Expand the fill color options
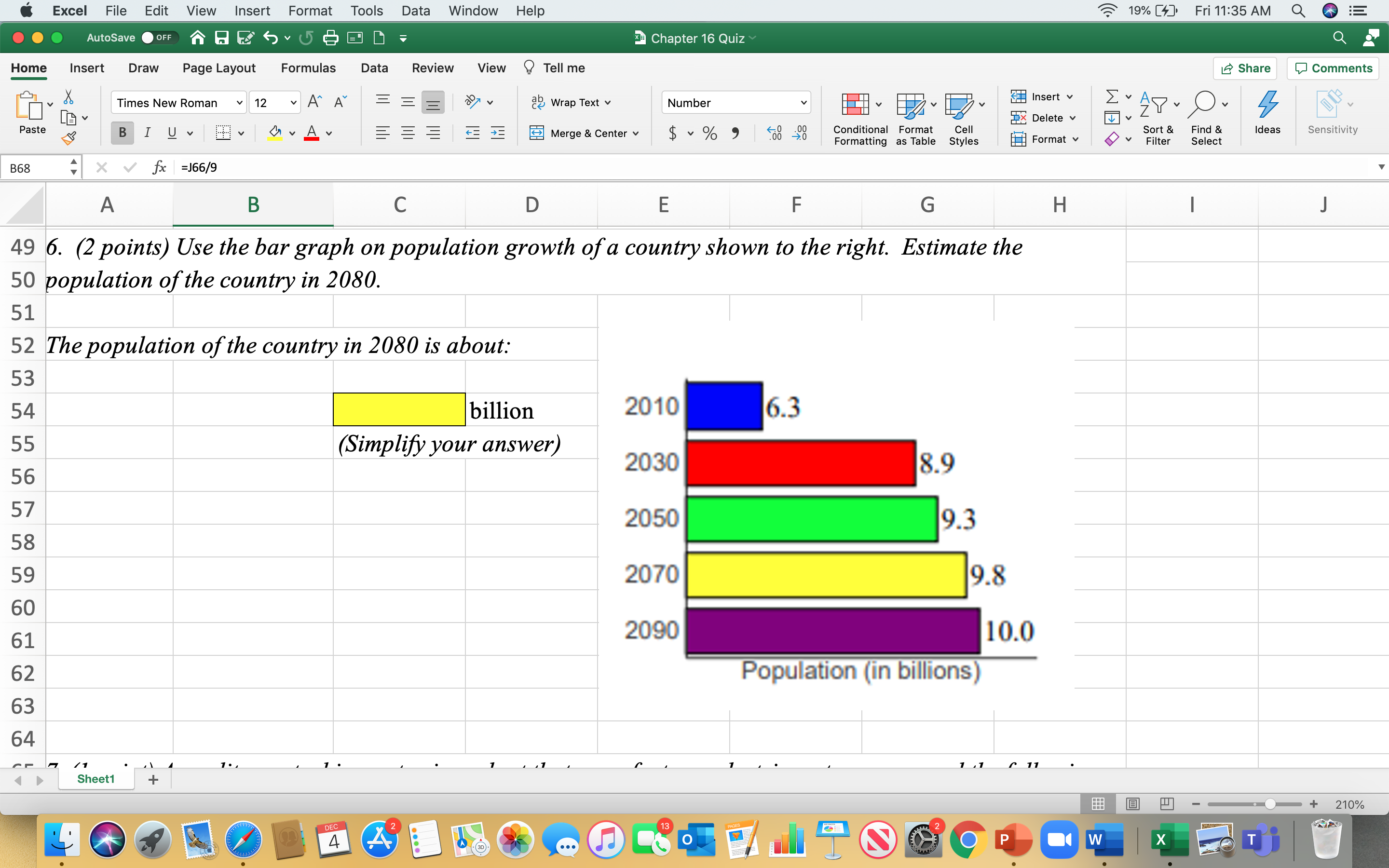Image resolution: width=1389 pixels, height=868 pixels. (x=292, y=133)
